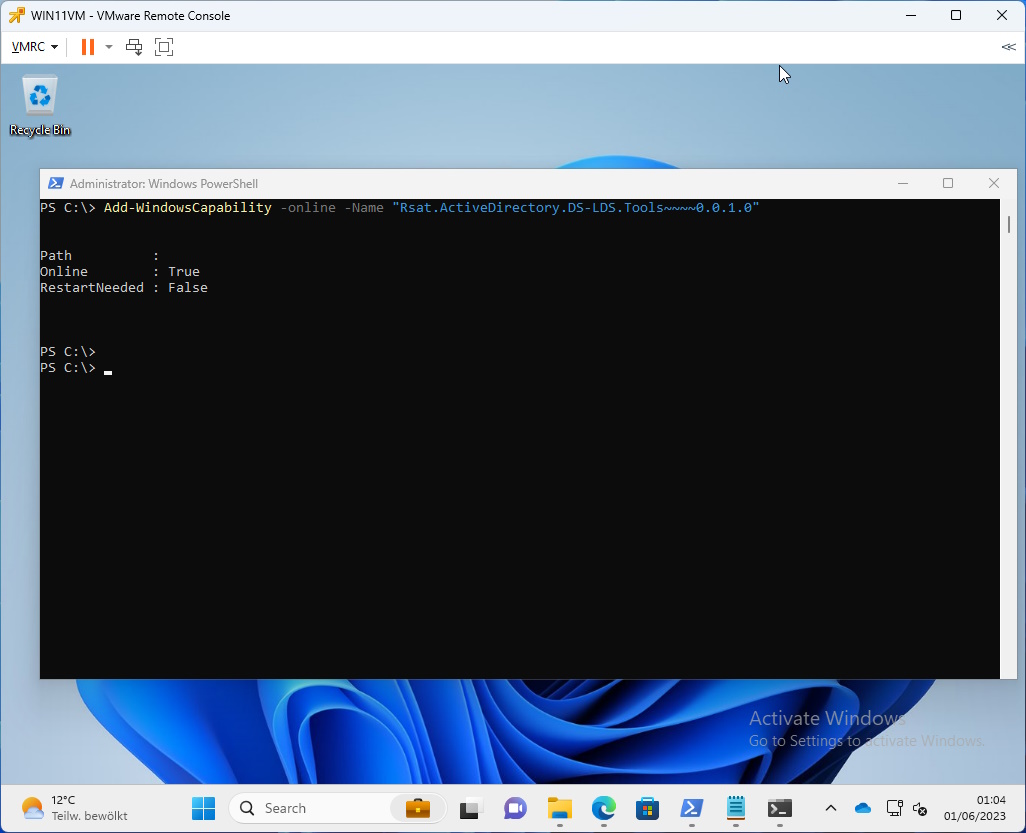Click the briefcase icon in search box
Viewport: 1026px width, 833px height.
pos(417,809)
